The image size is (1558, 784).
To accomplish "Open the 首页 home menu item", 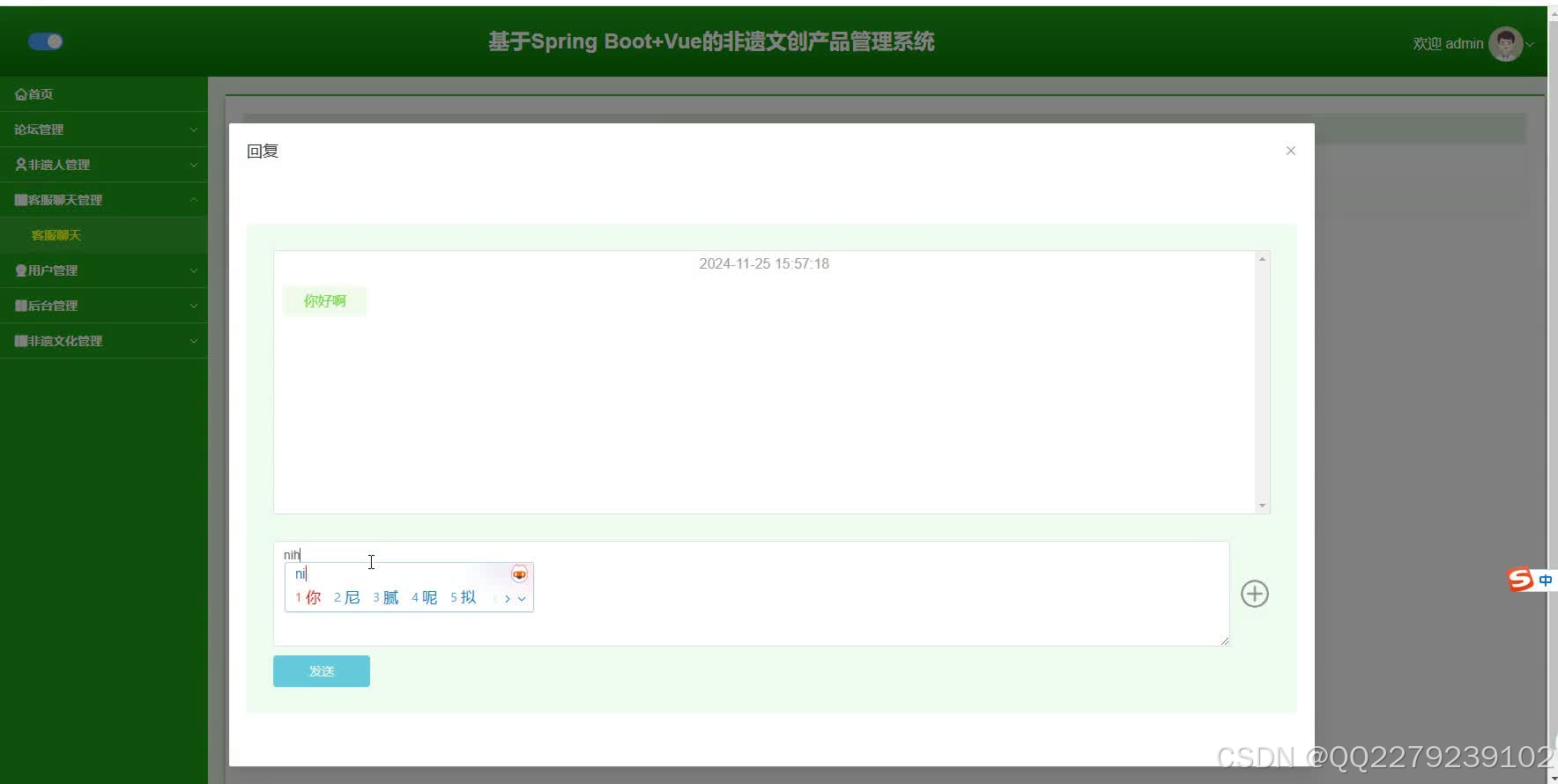I will (104, 94).
